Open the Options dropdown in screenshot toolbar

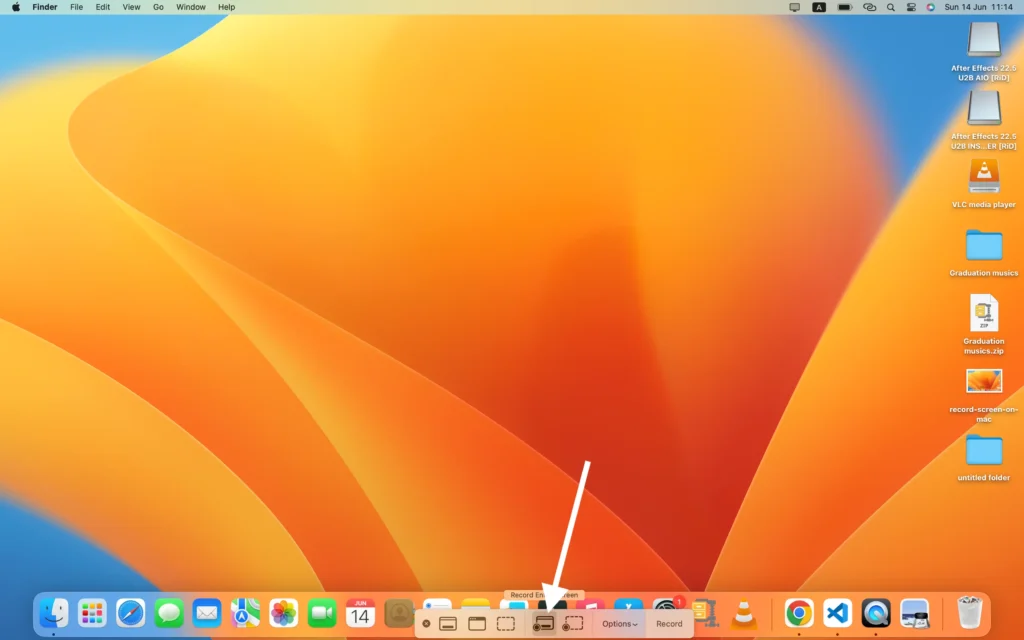tap(619, 624)
